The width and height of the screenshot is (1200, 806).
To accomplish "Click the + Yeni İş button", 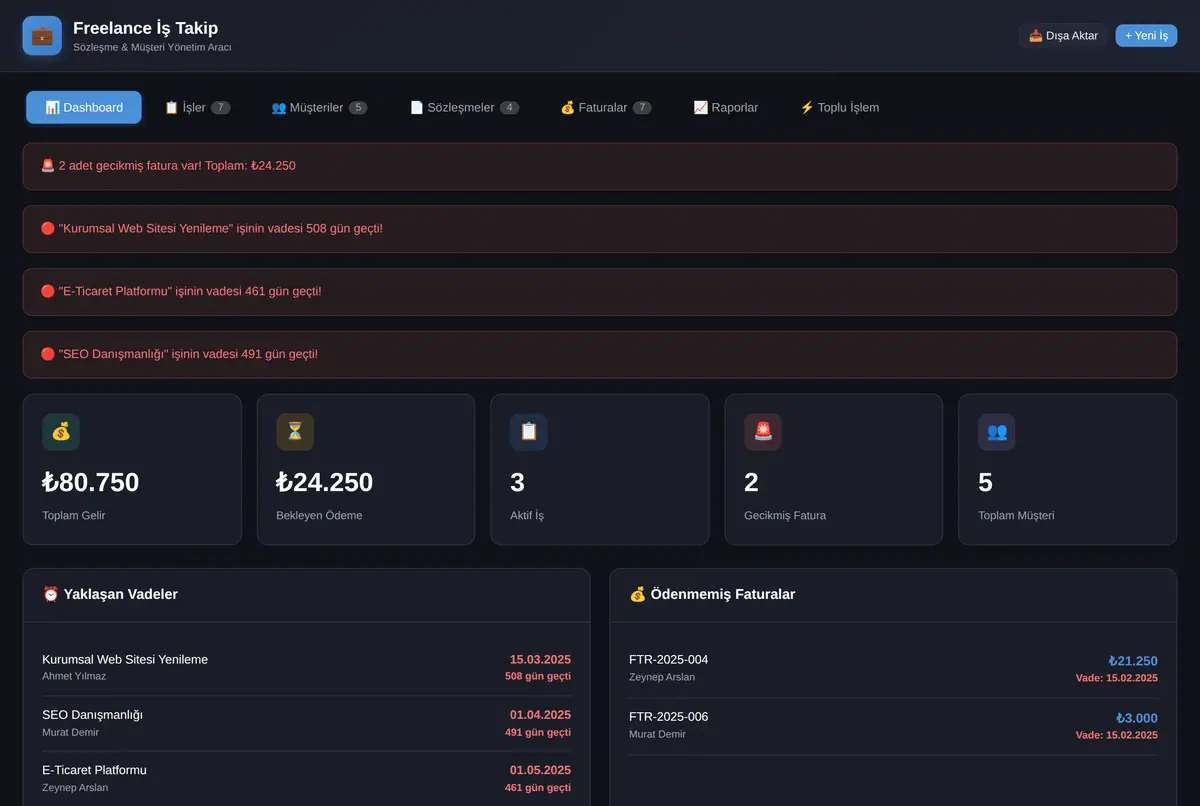I will (1146, 36).
